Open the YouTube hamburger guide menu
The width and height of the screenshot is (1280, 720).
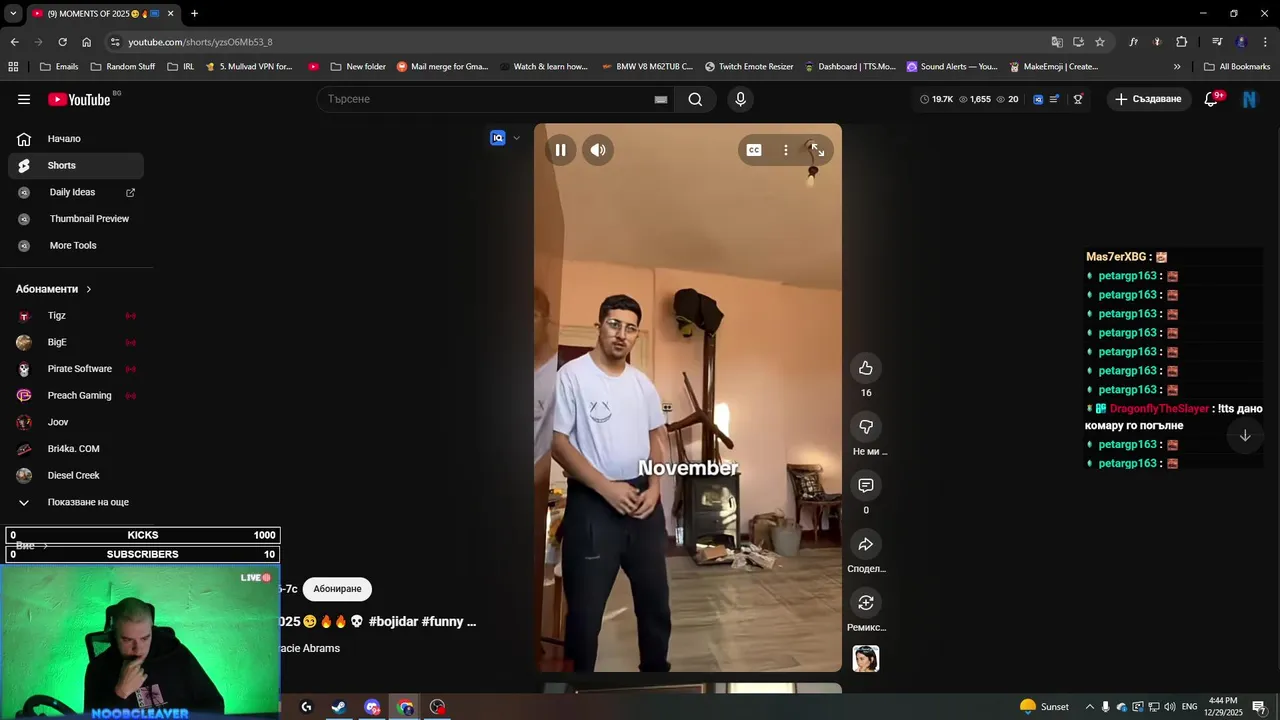(x=24, y=99)
